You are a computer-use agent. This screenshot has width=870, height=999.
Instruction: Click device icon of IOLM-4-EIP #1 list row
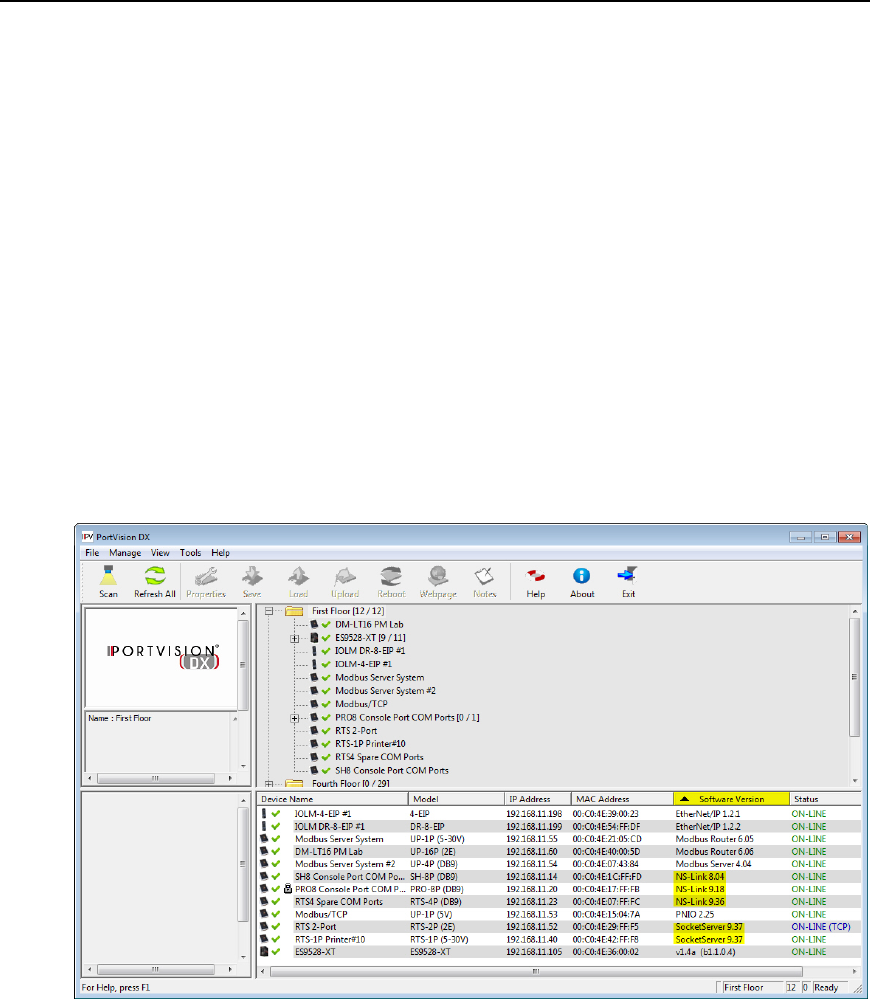coord(264,814)
